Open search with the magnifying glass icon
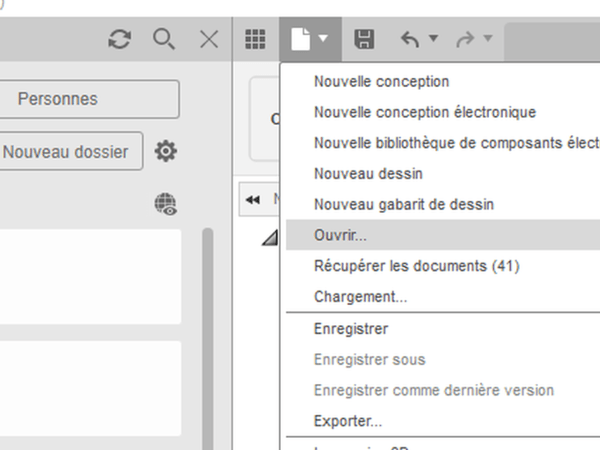600x450 pixels. 164,40
